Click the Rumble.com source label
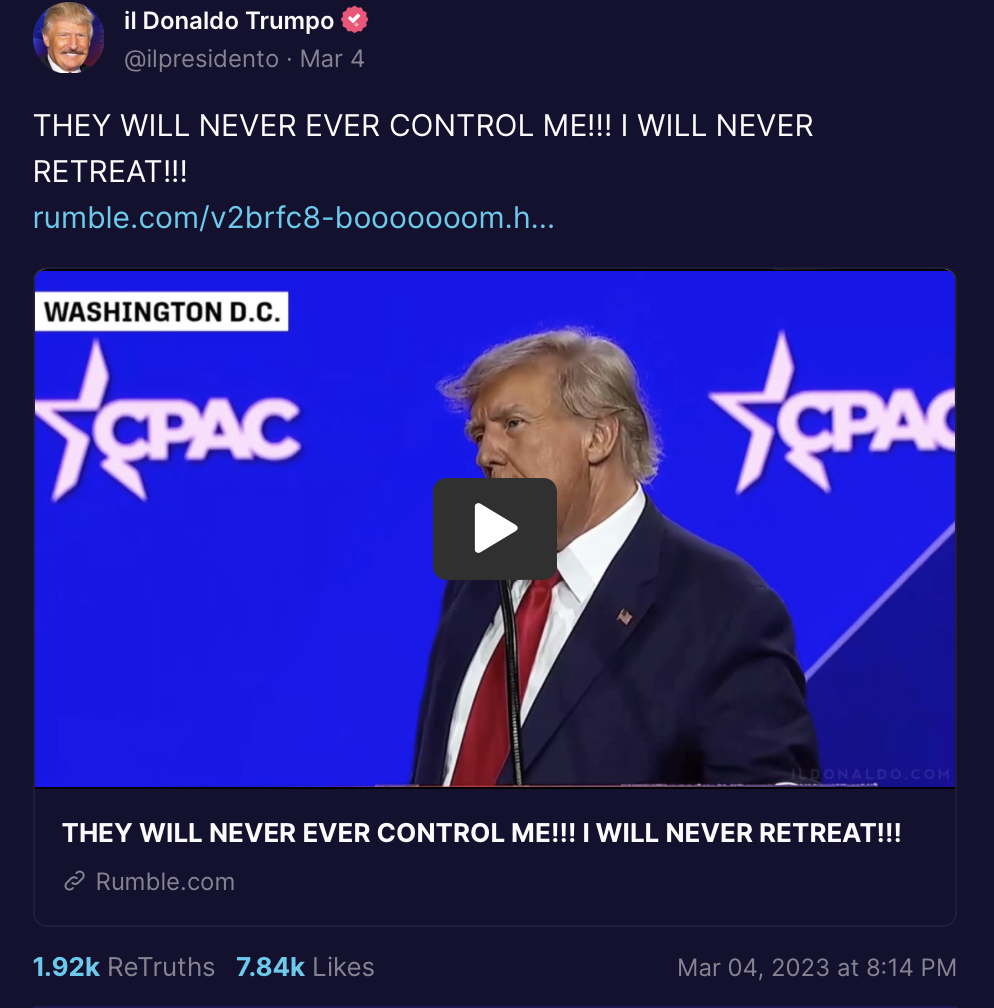Screen dimensions: 994x1008 (165, 881)
